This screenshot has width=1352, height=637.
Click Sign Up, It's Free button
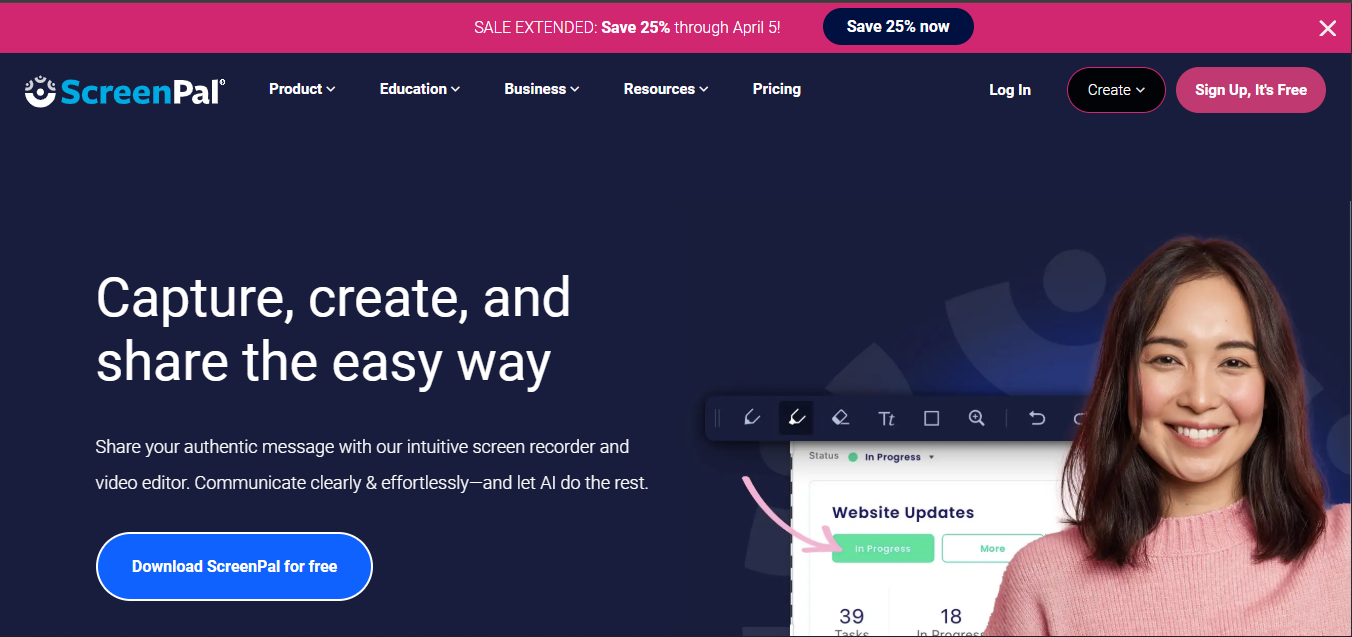coord(1251,90)
